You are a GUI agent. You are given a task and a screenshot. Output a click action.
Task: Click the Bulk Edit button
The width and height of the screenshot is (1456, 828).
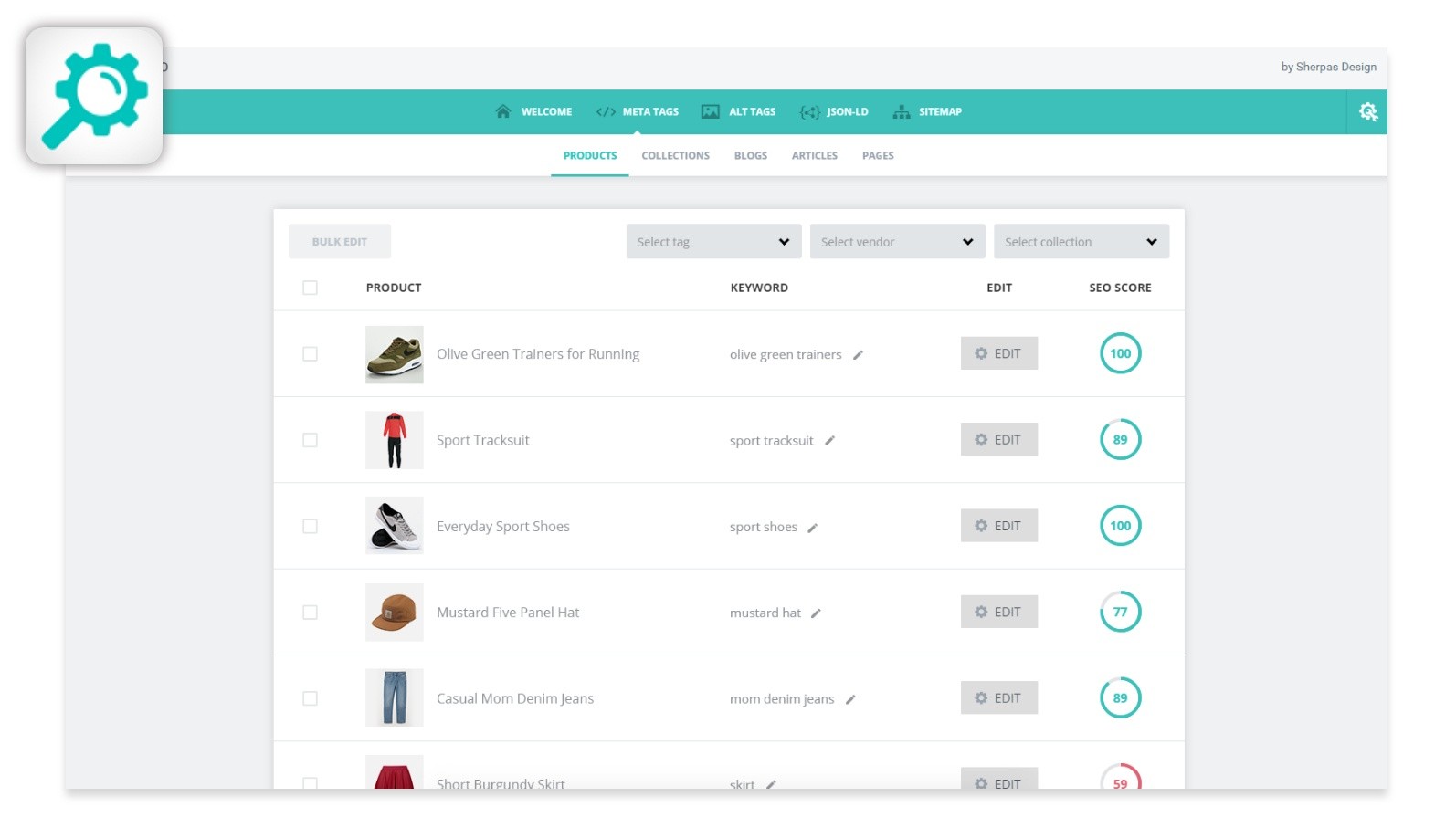340,242
